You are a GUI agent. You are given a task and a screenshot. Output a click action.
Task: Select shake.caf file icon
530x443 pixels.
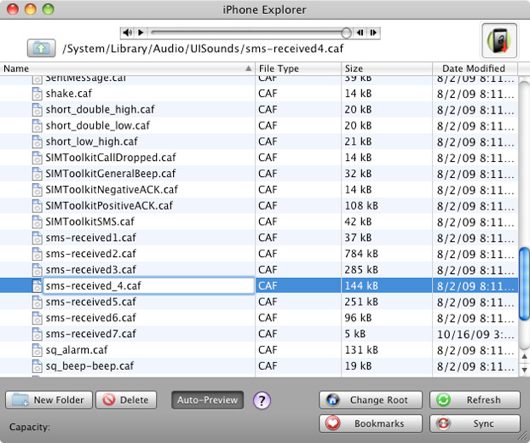[37, 94]
